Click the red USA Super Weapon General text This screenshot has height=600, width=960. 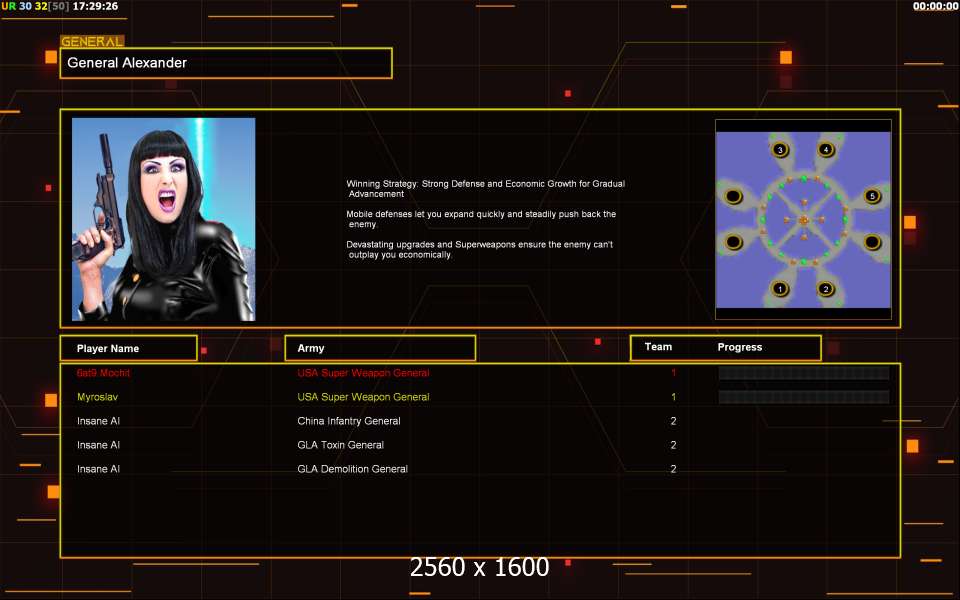(363, 373)
